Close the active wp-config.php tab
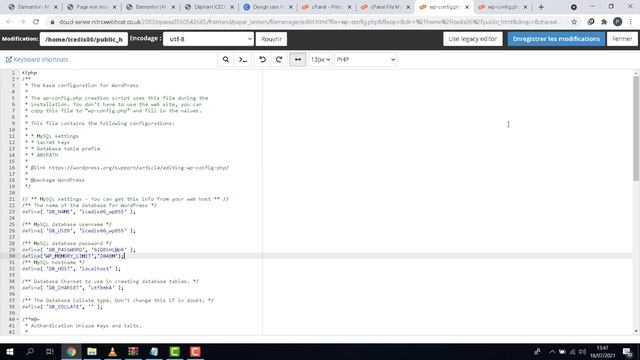Screen dimensions: 640x360 point(467,7)
